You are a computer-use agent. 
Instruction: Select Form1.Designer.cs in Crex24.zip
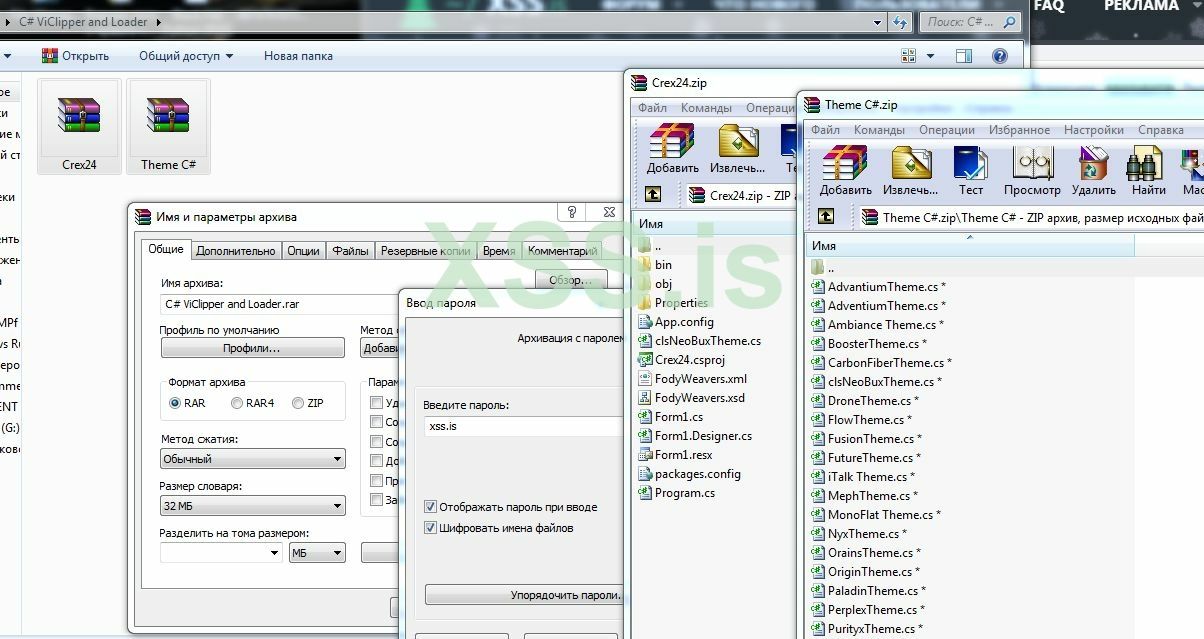[x=695, y=436]
